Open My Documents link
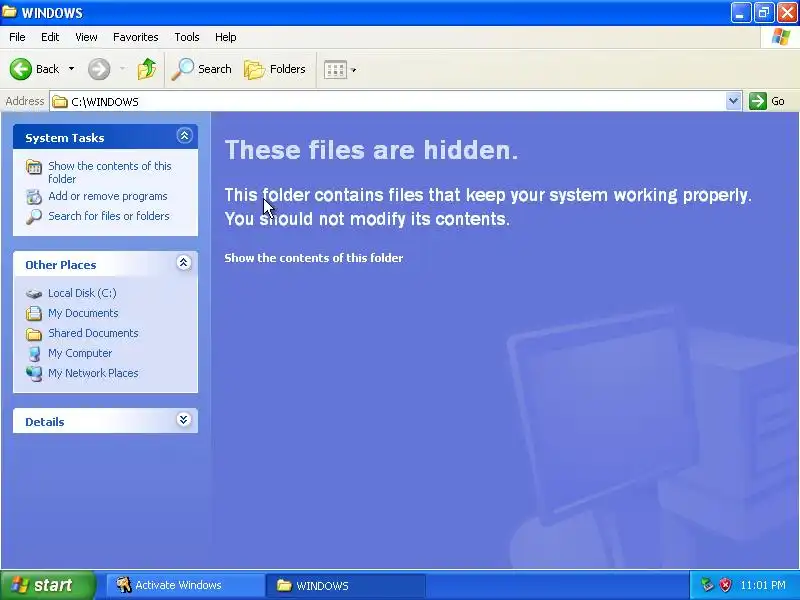This screenshot has height=600, width=800. point(83,313)
